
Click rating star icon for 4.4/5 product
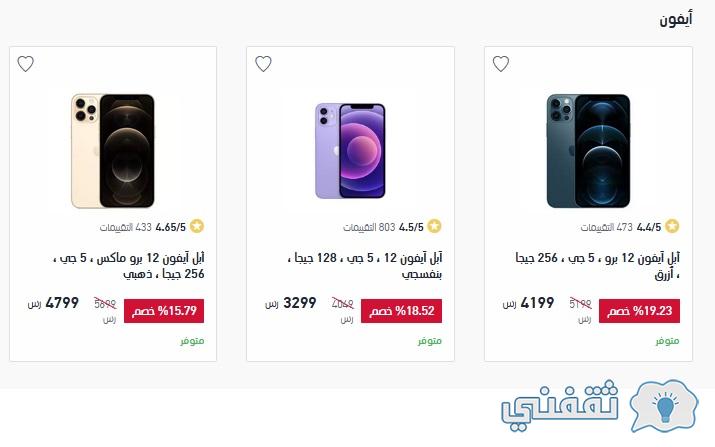point(672,226)
